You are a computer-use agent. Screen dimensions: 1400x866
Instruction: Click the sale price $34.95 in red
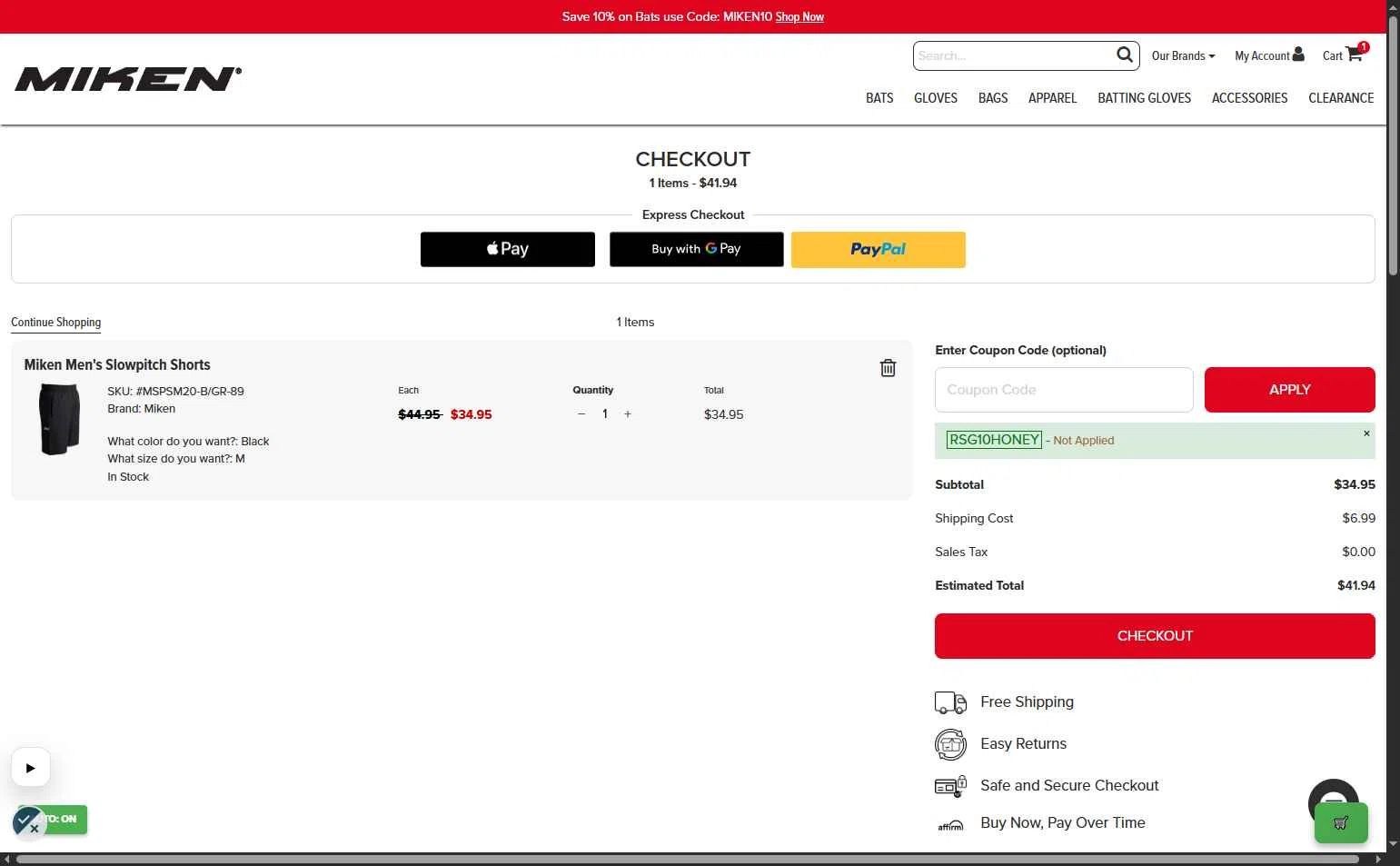tap(472, 414)
